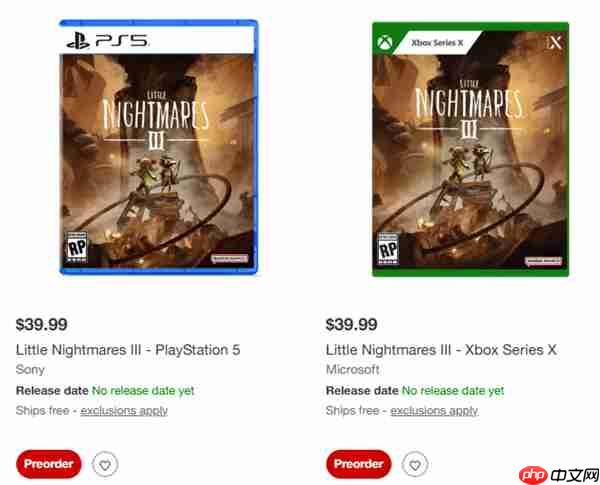600x485 pixels.
Task: Select the Sony brand label
Action: 31,370
